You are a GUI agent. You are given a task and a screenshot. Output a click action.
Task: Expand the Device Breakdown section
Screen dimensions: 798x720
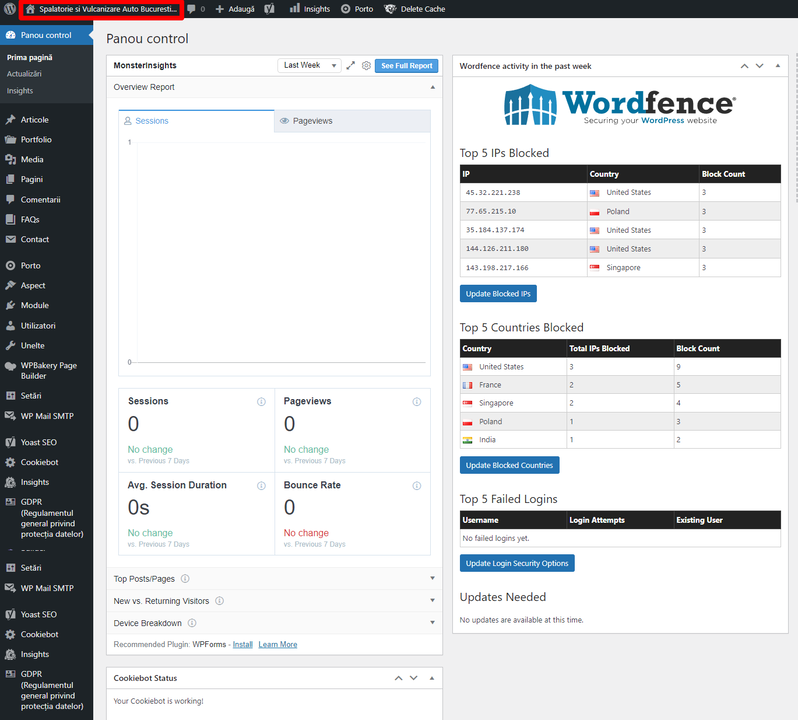point(274,623)
